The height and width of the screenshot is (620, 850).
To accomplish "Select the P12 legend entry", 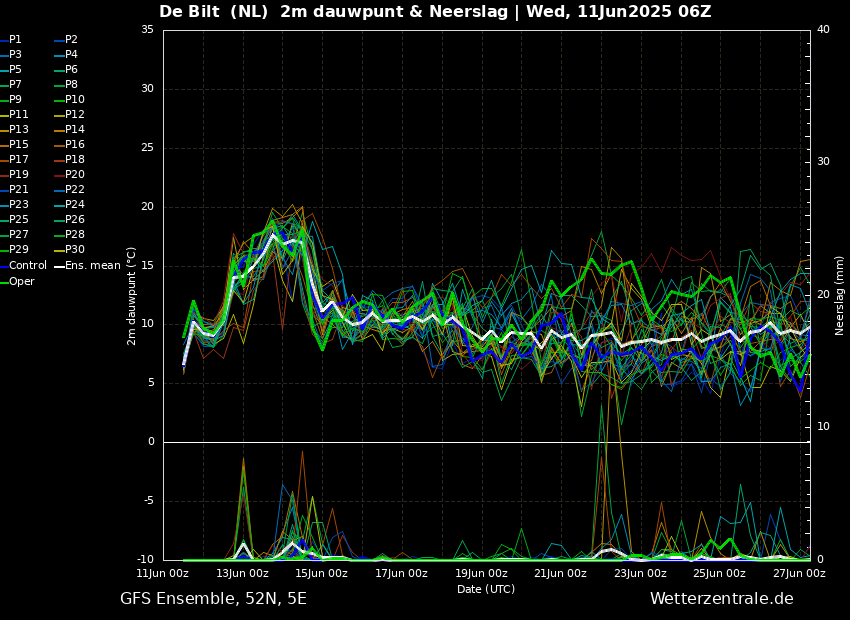I will (75, 115).
